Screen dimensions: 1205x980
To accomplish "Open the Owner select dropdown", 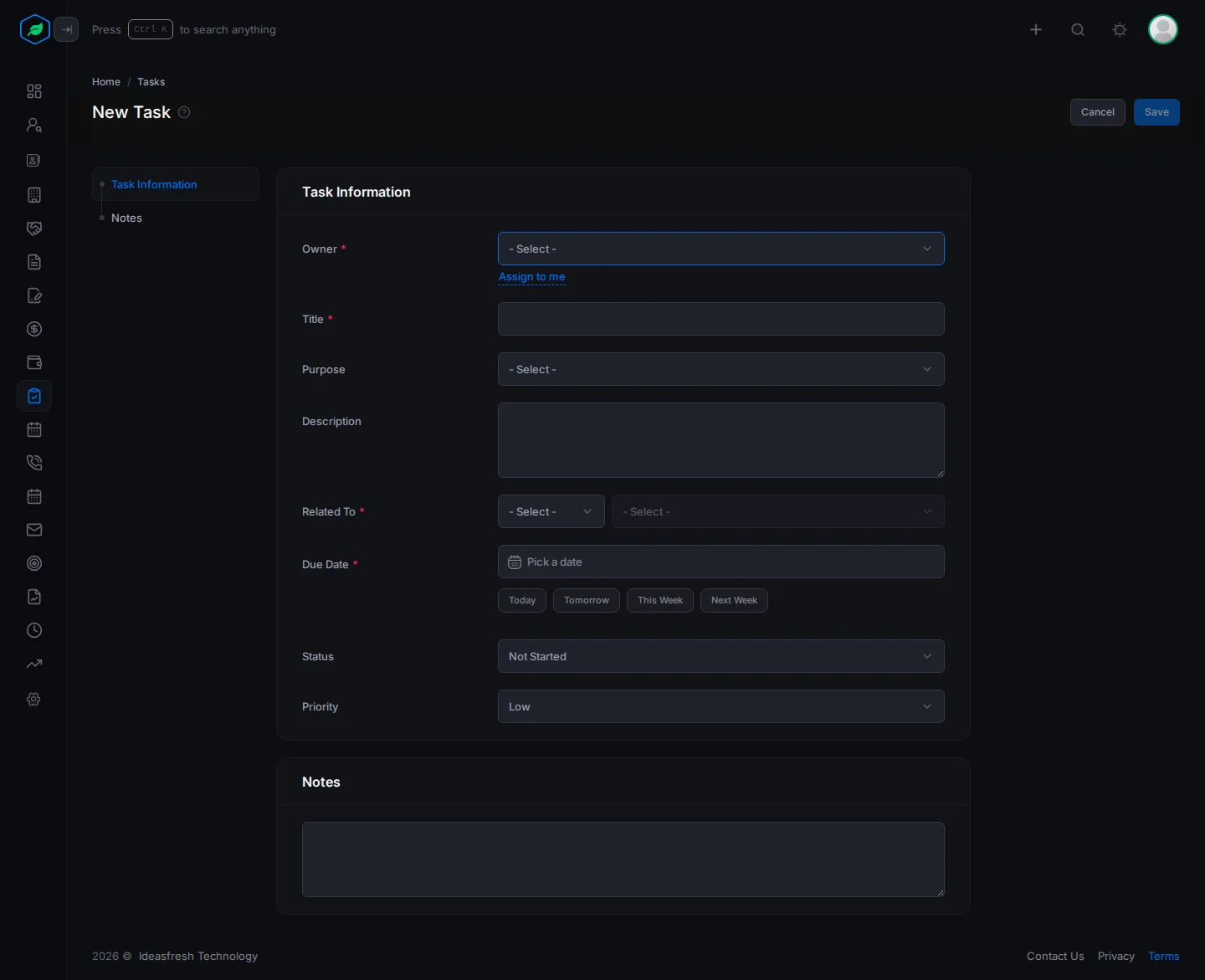I will click(721, 249).
